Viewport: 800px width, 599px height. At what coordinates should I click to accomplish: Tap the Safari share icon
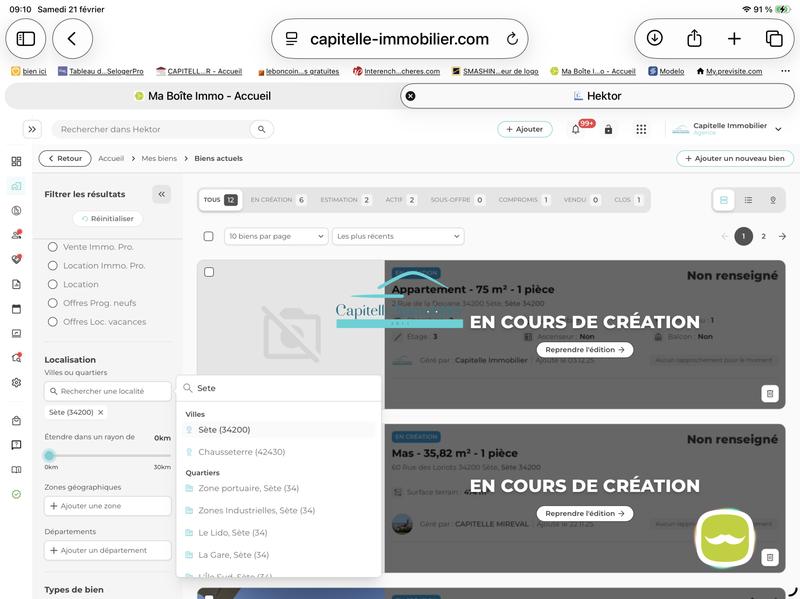click(x=694, y=38)
